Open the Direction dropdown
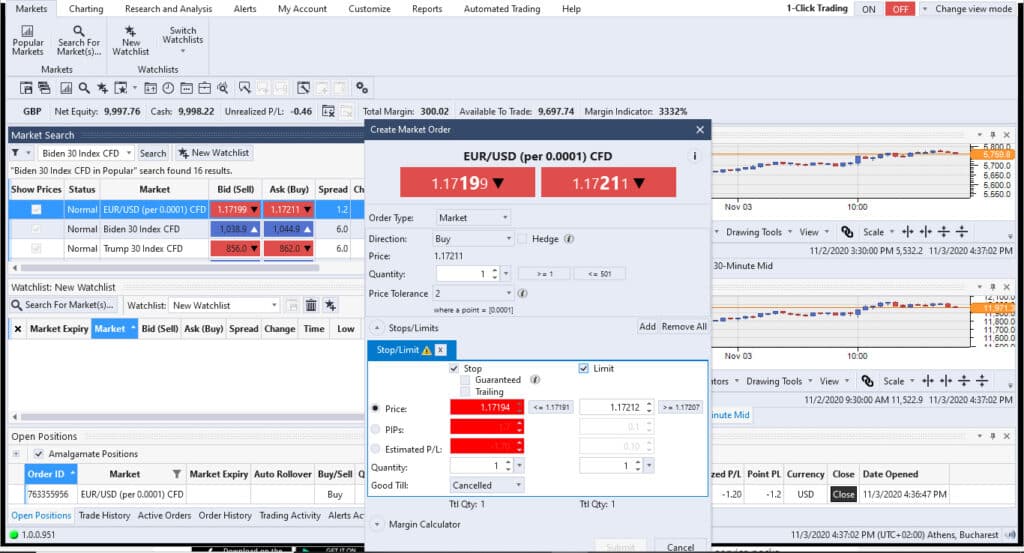Image resolution: width=1024 pixels, height=553 pixels. (x=473, y=239)
